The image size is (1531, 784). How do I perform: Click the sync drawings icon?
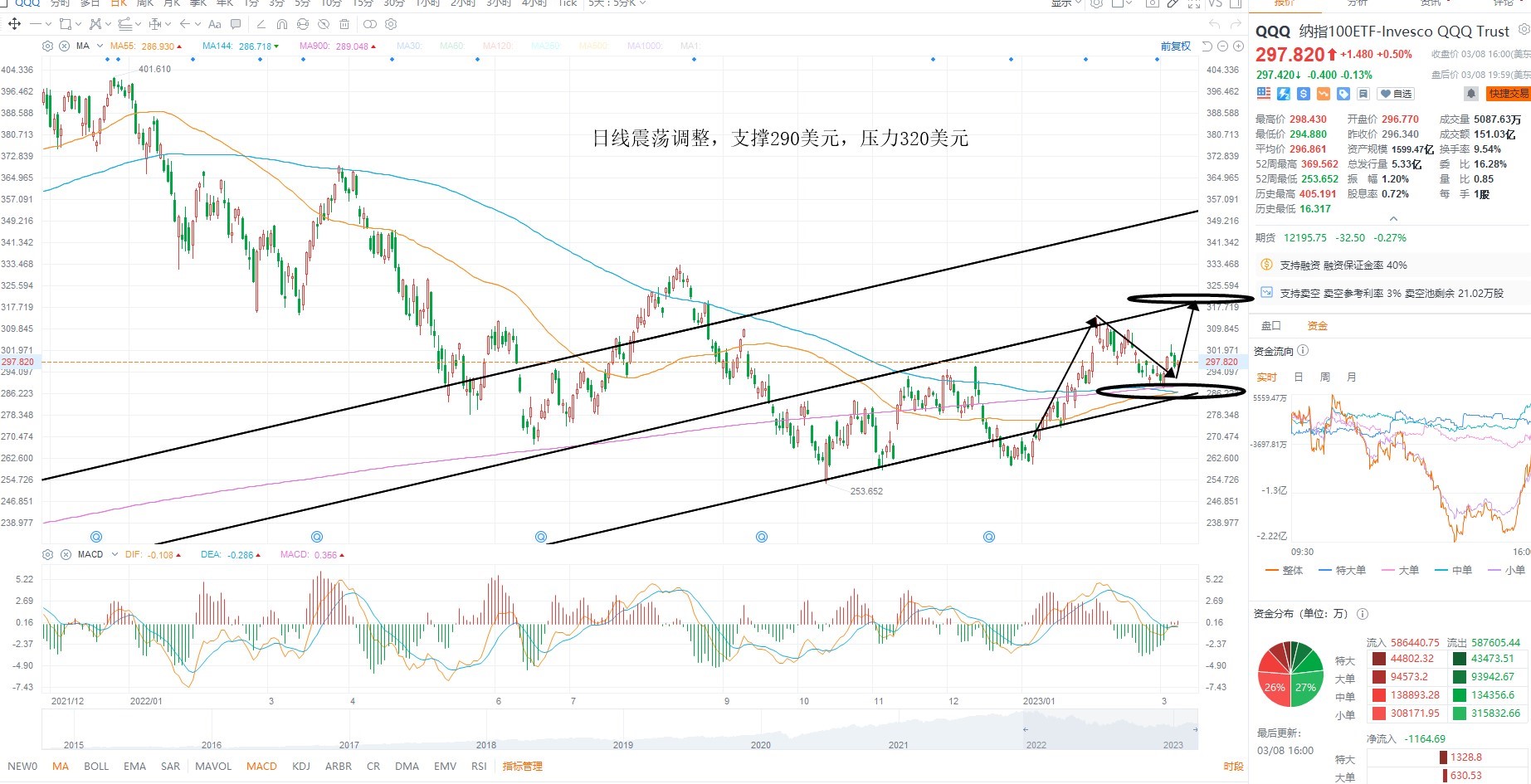click(303, 24)
